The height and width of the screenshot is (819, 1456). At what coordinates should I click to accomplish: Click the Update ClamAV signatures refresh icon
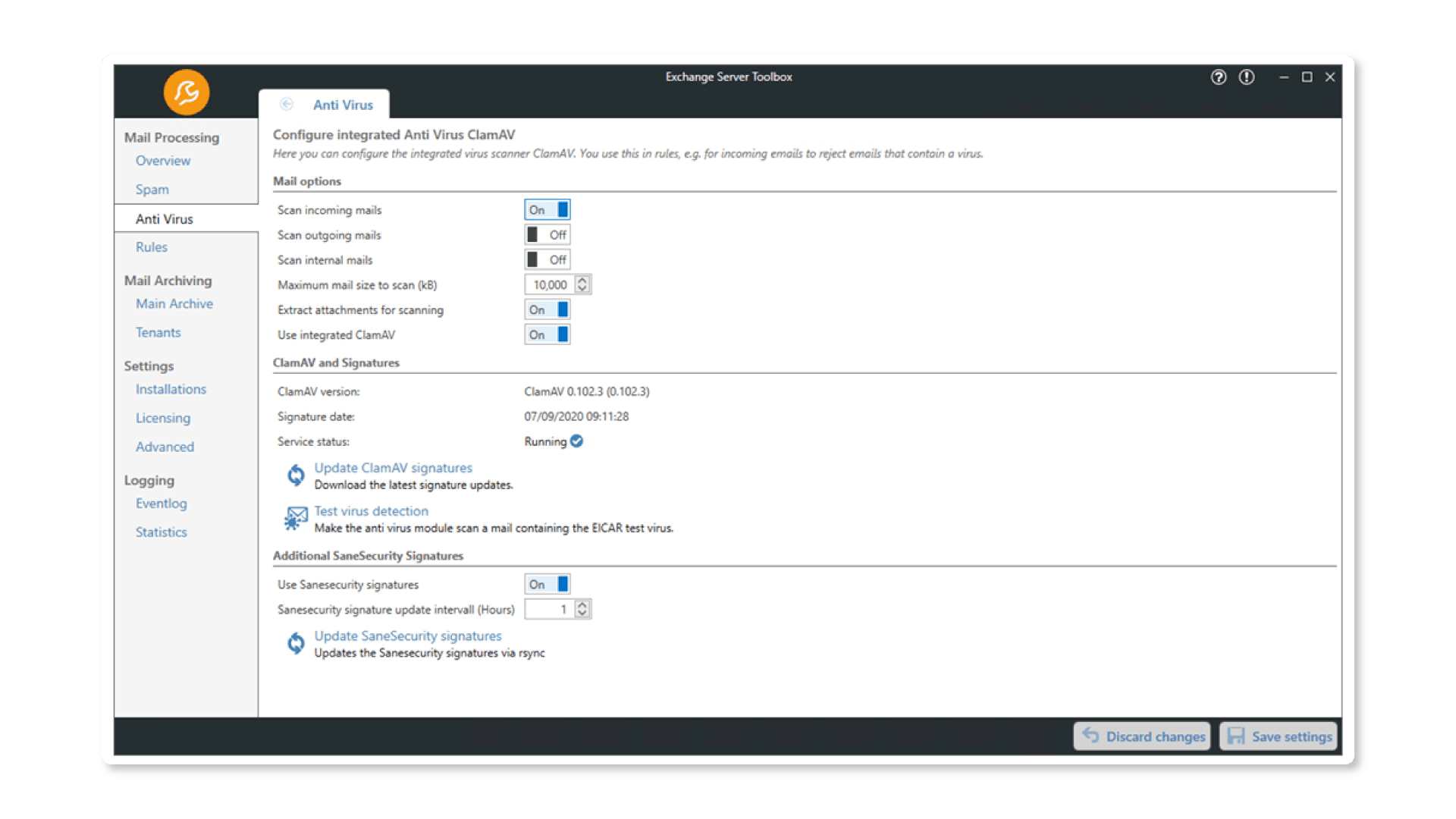(x=296, y=475)
